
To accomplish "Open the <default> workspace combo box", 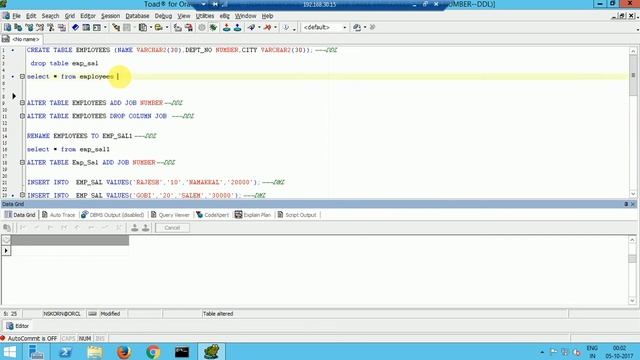I will click(x=324, y=27).
